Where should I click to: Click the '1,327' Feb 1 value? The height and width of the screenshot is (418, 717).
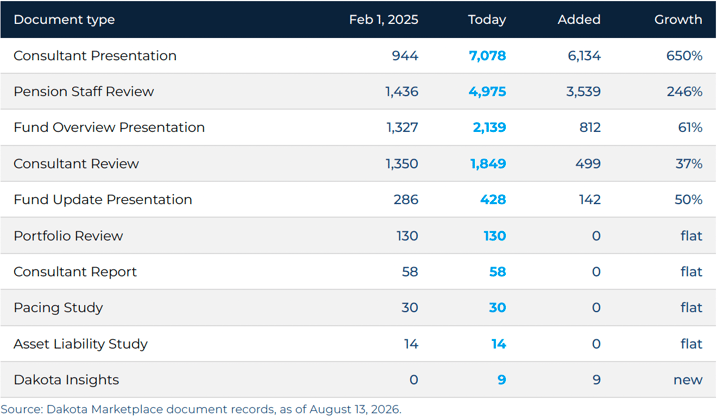pyautogui.click(x=402, y=127)
